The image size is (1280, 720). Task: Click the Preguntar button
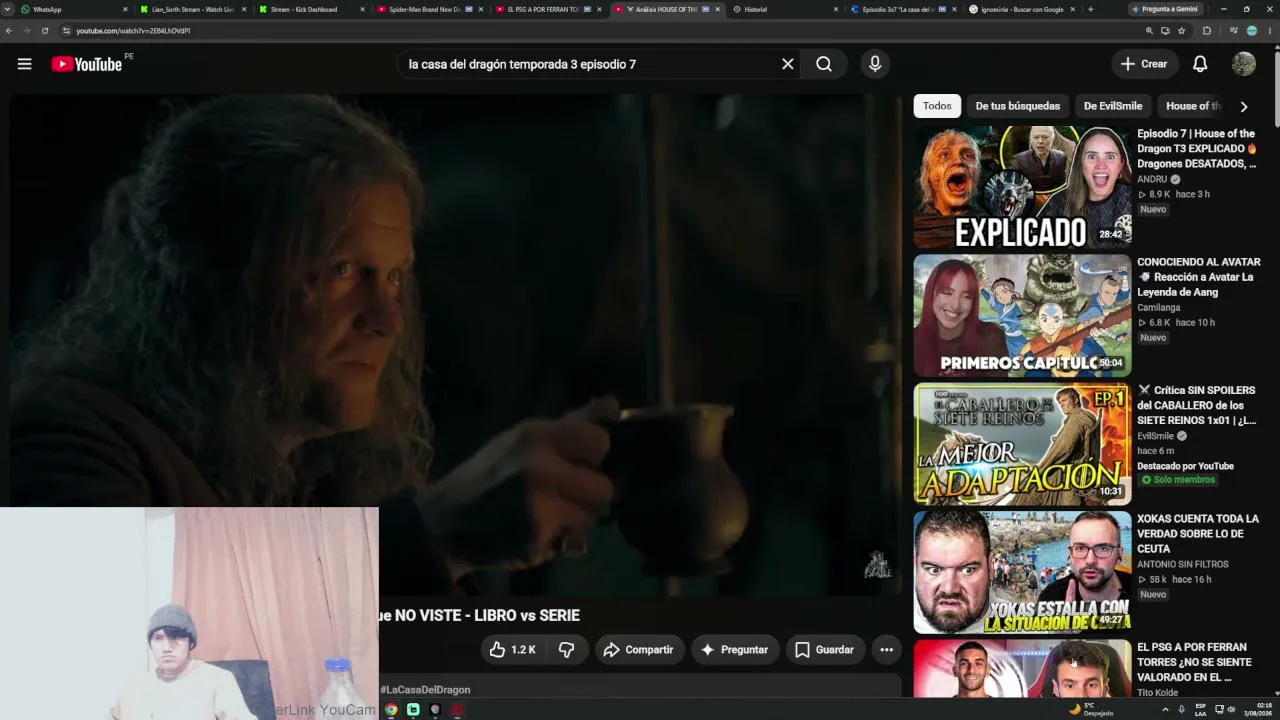pos(734,650)
